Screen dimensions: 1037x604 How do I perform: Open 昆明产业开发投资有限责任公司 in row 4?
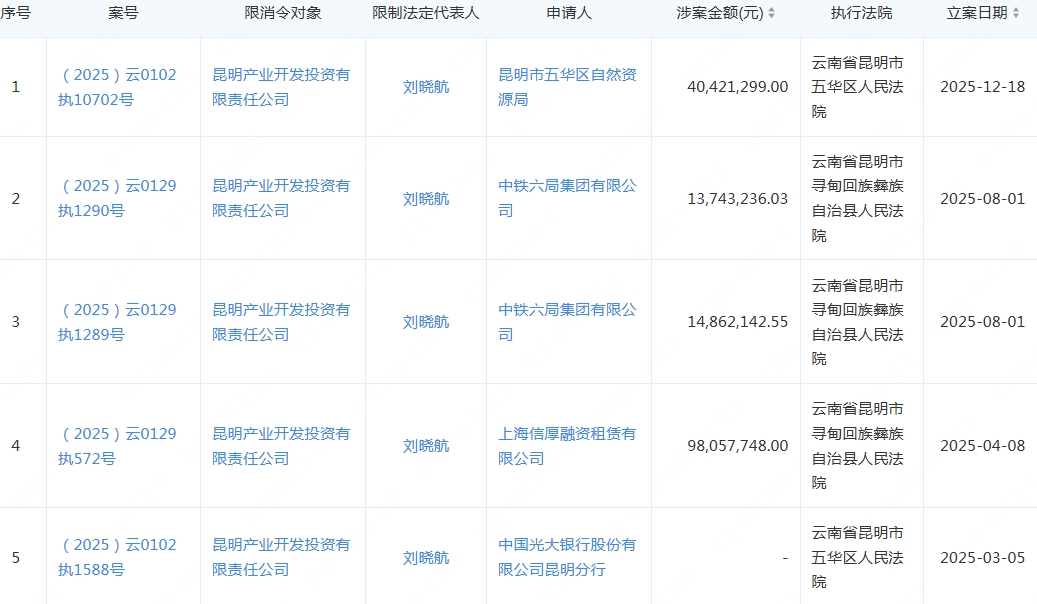[281, 446]
